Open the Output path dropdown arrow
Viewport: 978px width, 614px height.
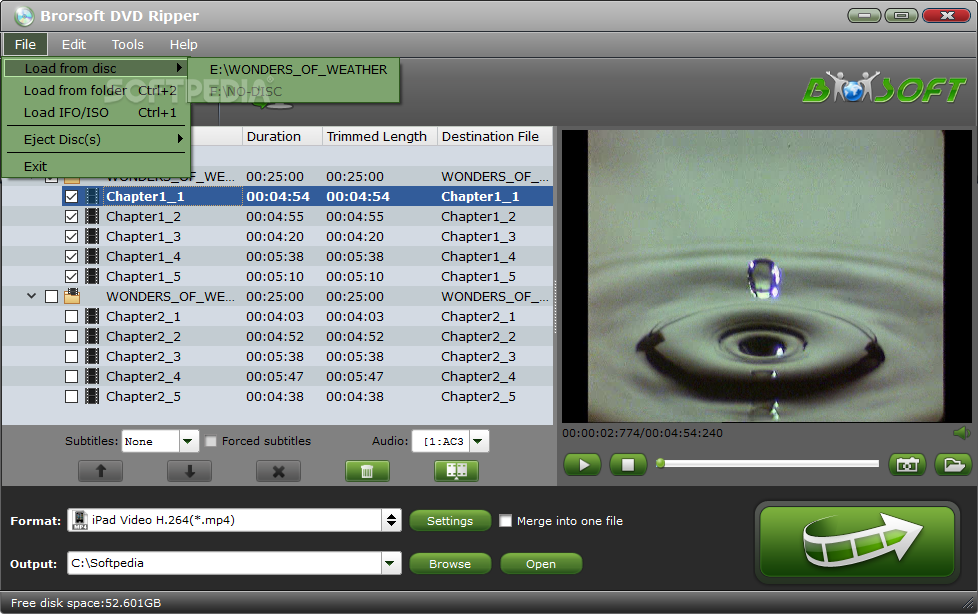[390, 563]
